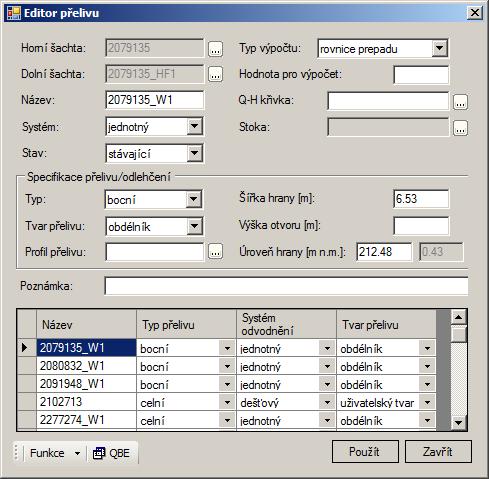Viewport: 489px width, 479px height.
Task: Click the Systém odvodnění column header
Action: coord(286,324)
